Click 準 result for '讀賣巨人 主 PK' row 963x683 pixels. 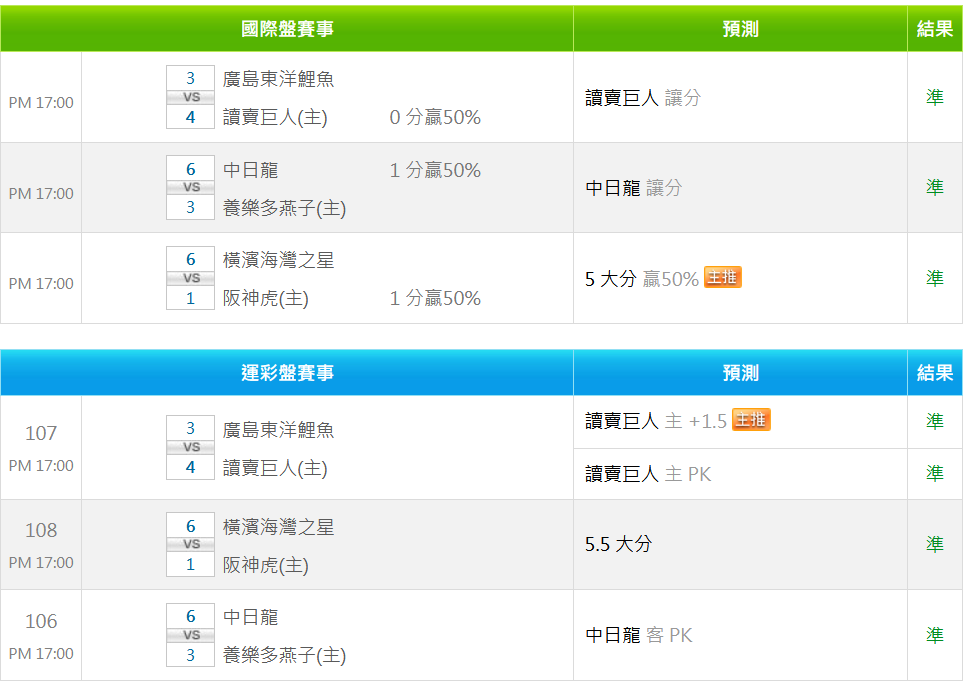point(935,474)
